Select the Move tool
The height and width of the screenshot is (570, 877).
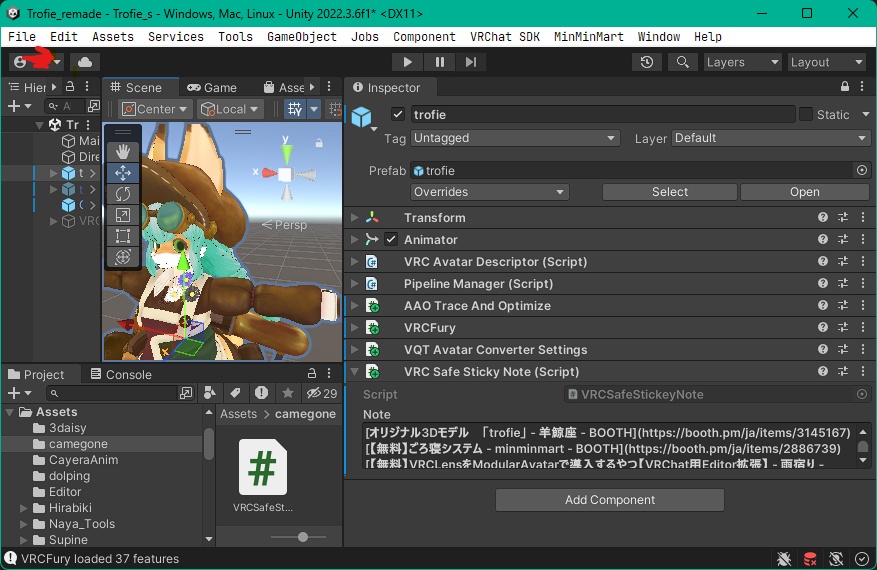[x=123, y=173]
